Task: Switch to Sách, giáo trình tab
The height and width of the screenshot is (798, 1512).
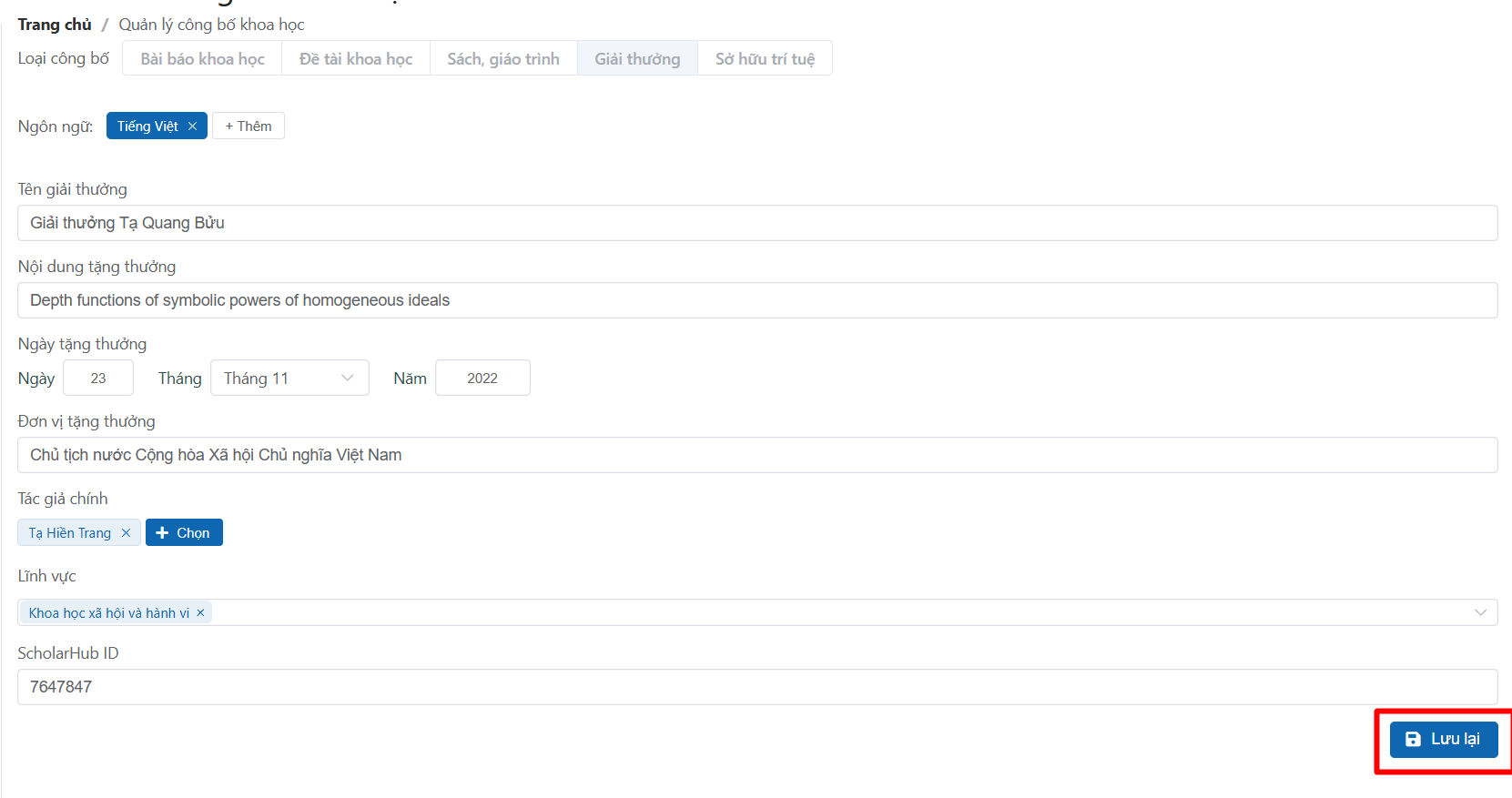Action: pos(503,58)
